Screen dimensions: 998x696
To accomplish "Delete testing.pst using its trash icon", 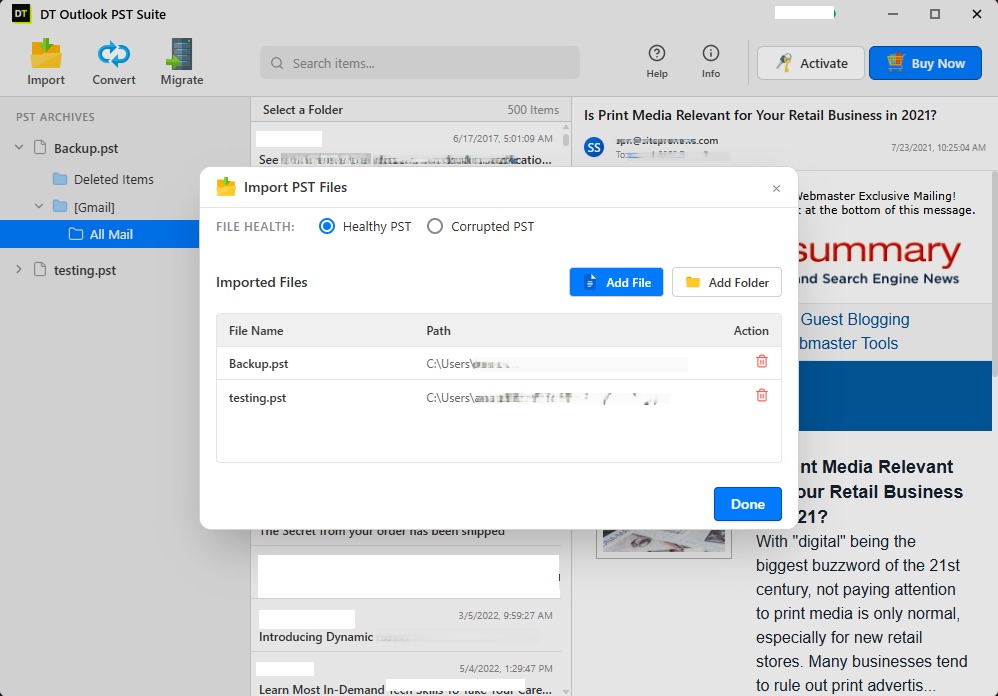I will pos(761,395).
